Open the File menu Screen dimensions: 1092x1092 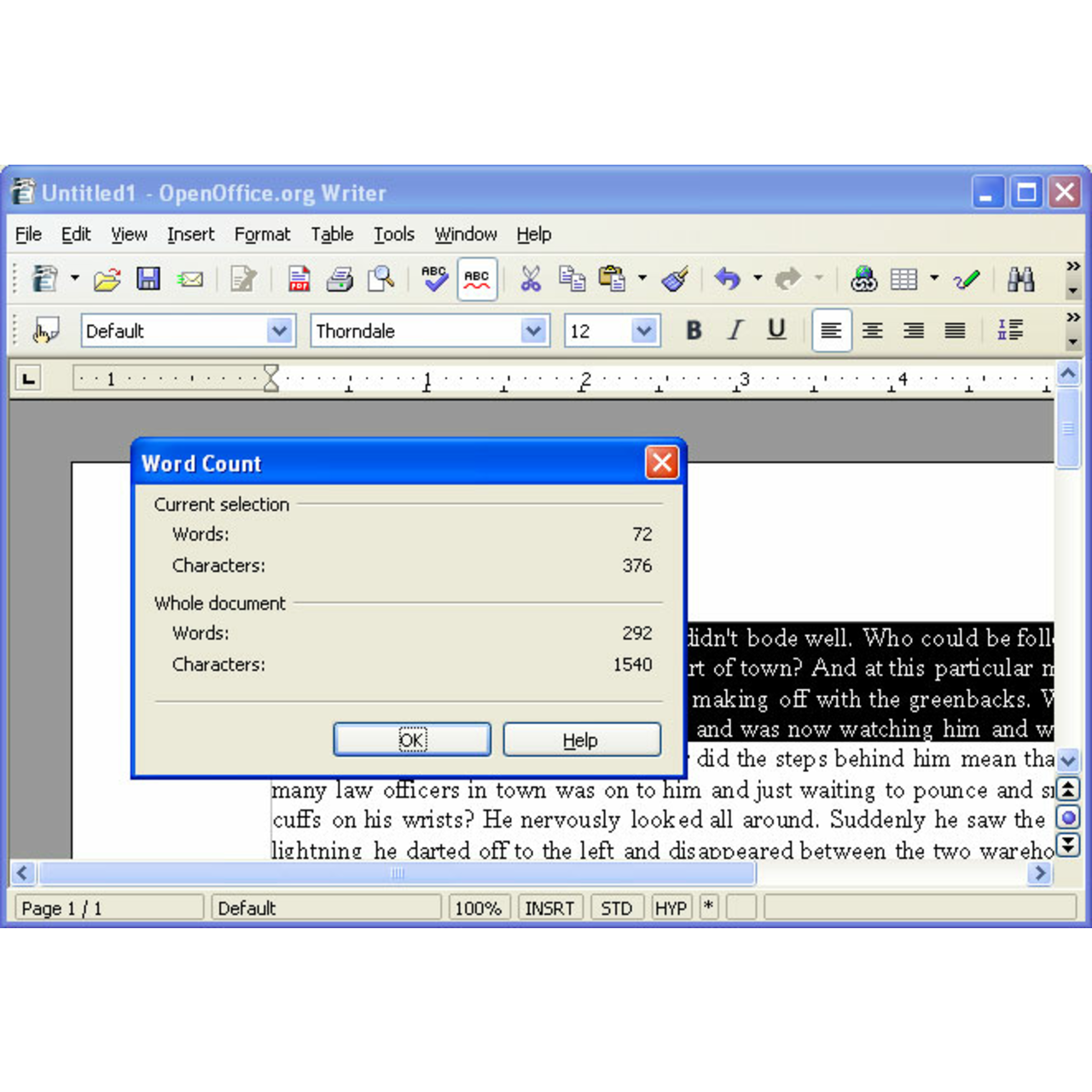click(x=28, y=234)
